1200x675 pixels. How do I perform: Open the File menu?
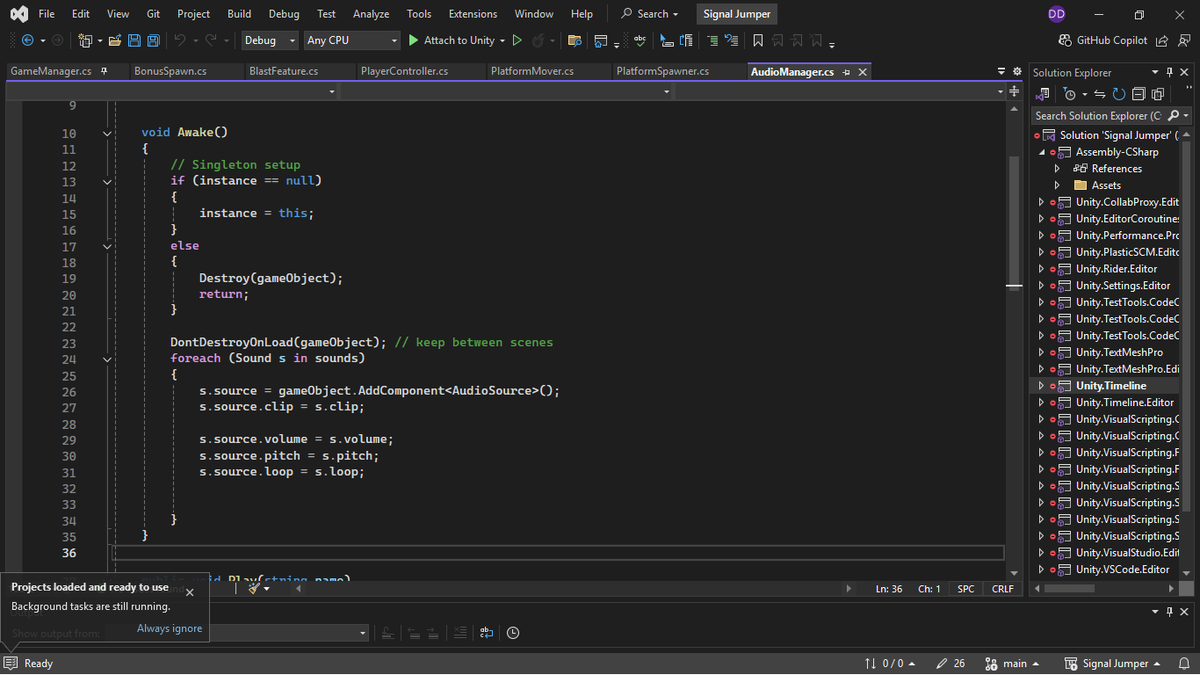coord(47,14)
